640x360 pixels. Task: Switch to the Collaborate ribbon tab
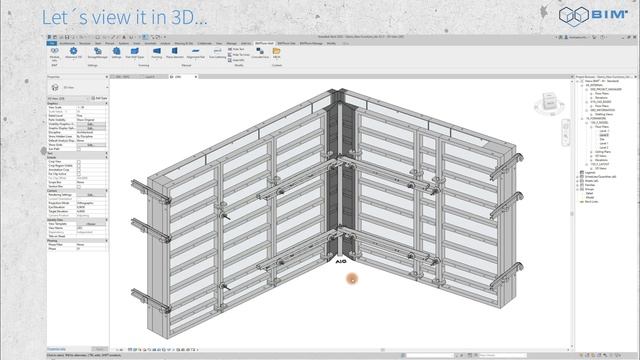[x=204, y=43]
